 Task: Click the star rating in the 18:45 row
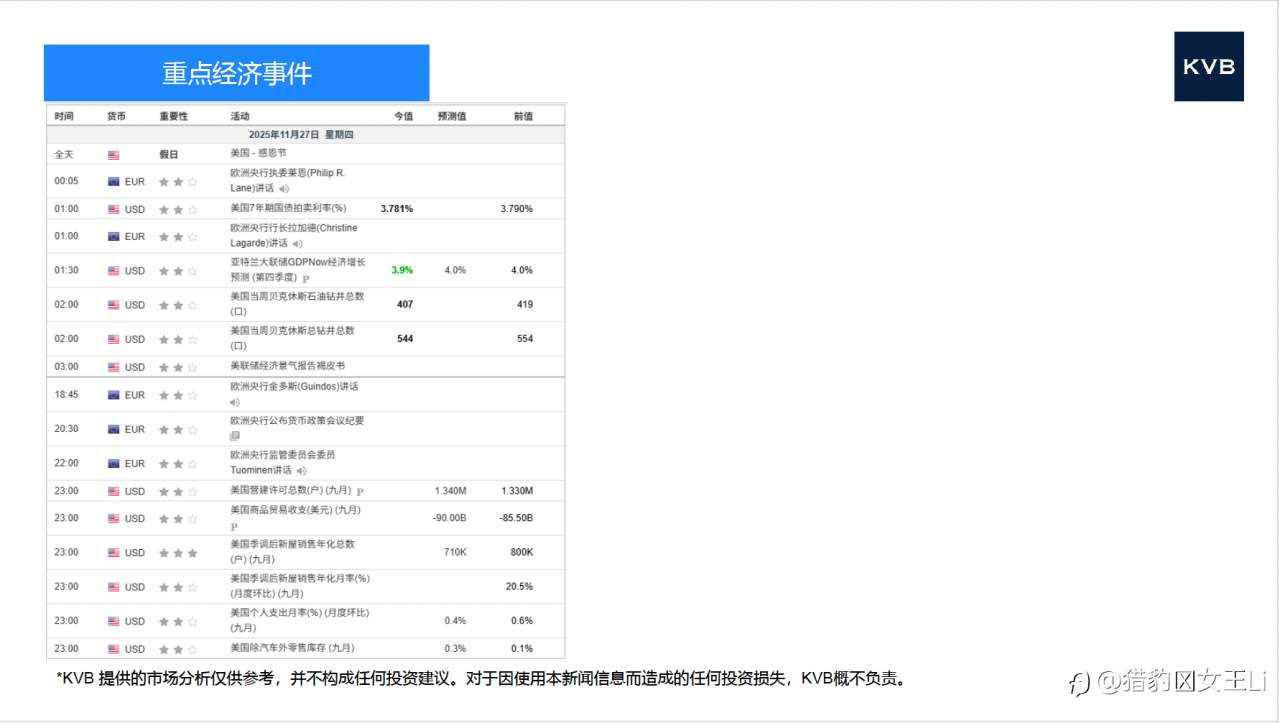point(178,395)
